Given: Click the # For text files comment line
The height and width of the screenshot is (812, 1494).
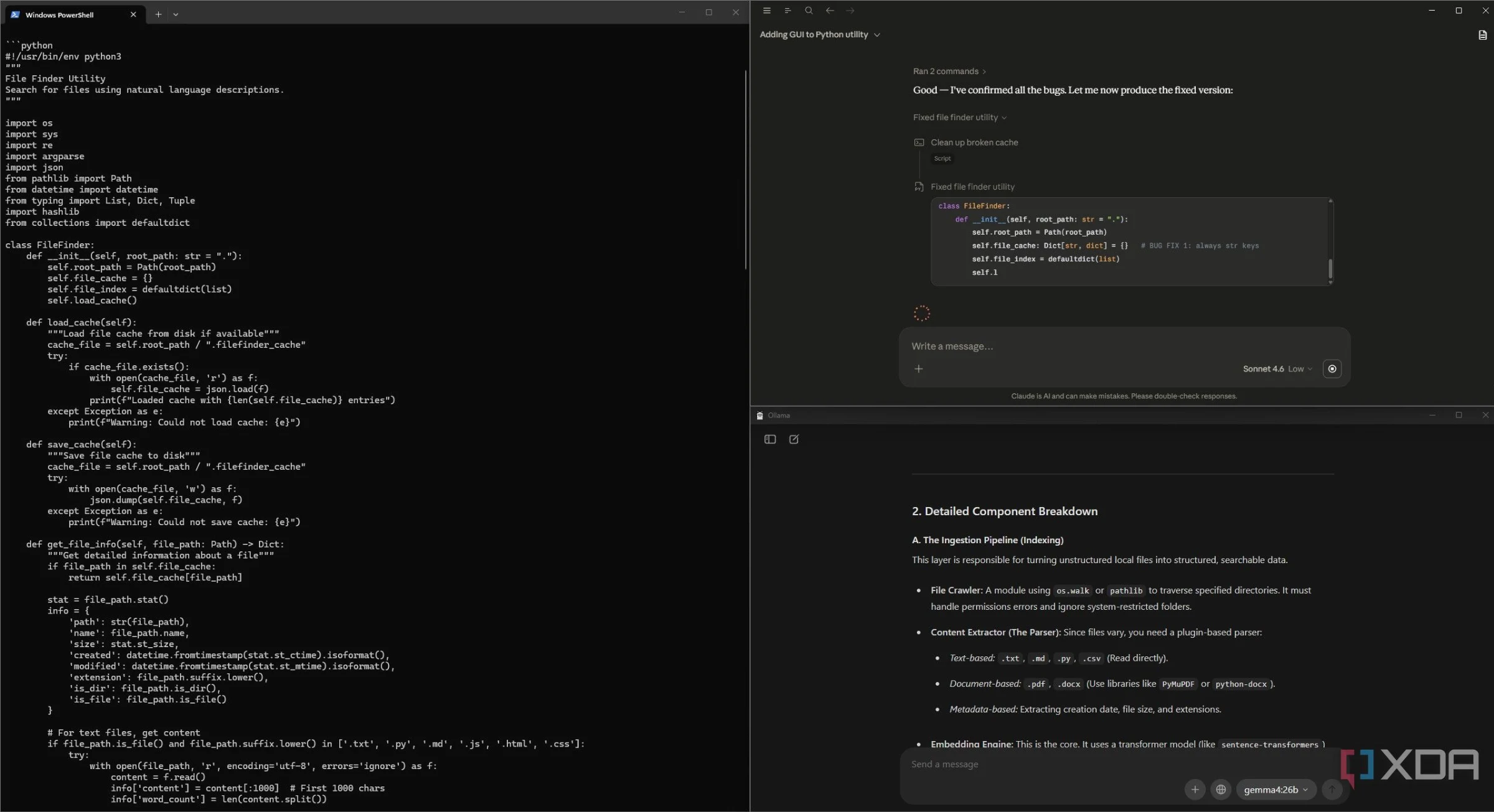Looking at the screenshot, I should tap(124, 732).
